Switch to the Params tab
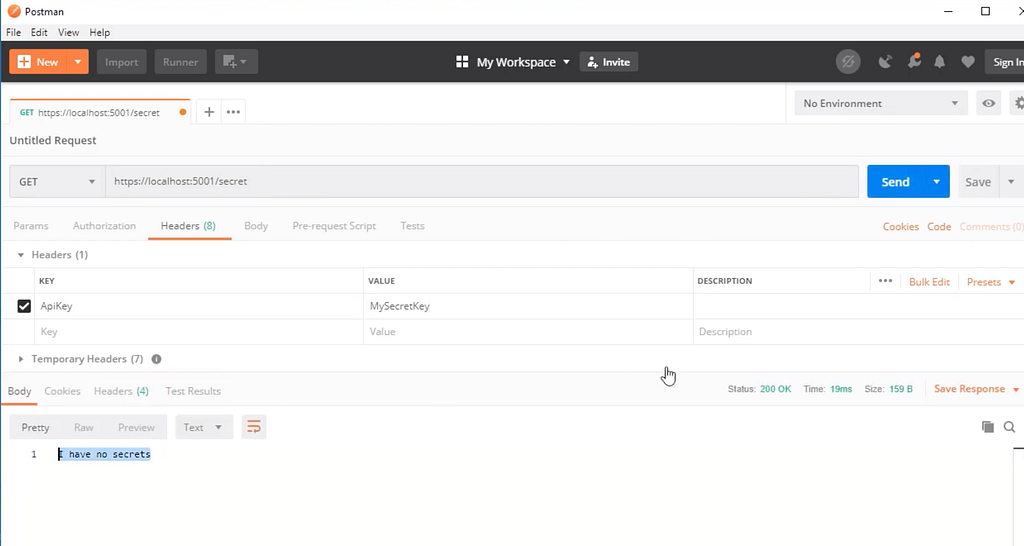The image size is (1024, 546). [x=31, y=226]
